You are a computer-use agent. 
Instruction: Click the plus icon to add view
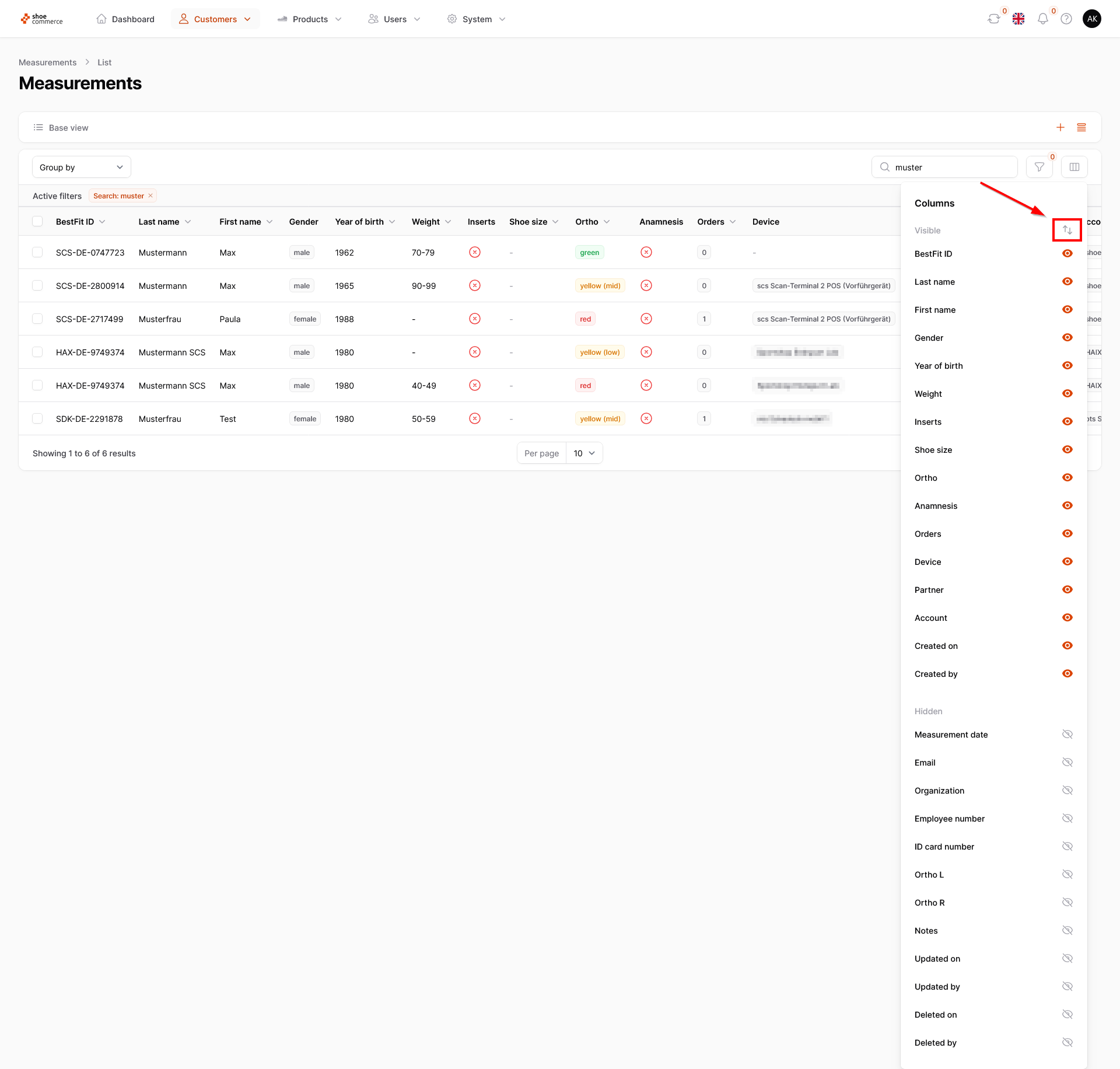pos(1060,127)
